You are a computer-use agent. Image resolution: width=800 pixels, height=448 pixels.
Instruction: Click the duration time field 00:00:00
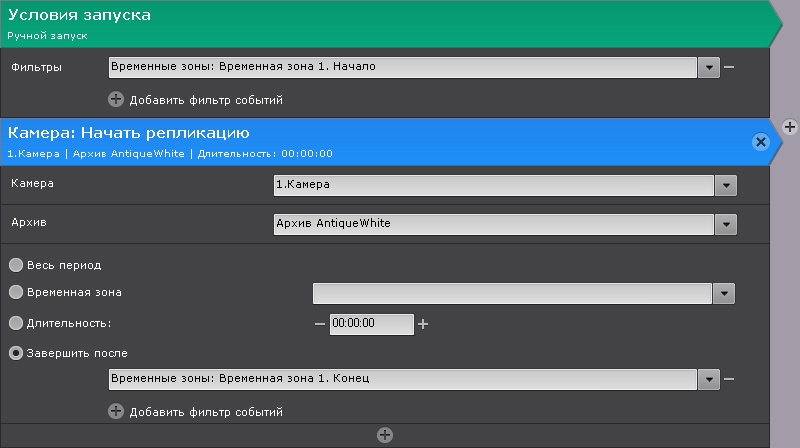click(370, 324)
